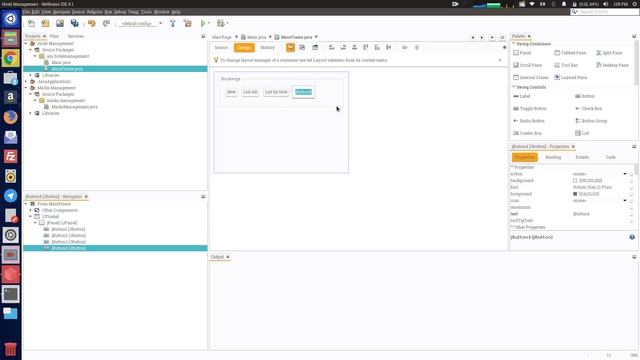Click the List by Date button in canvas
The height and width of the screenshot is (360, 640).
coord(276,92)
